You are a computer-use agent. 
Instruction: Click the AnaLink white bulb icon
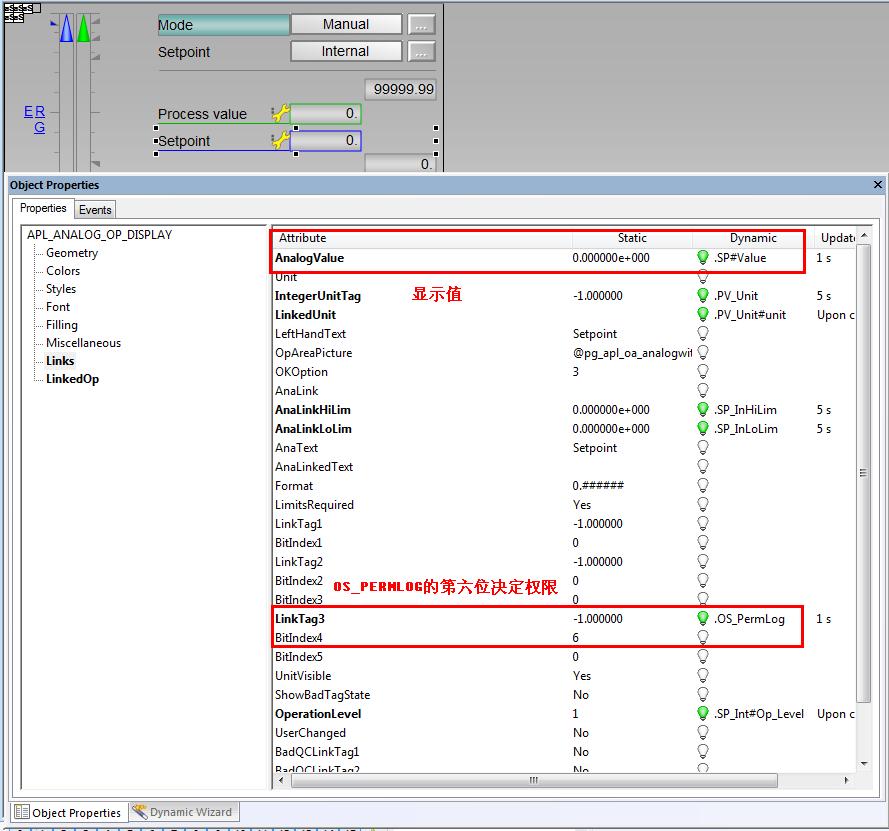pyautogui.click(x=702, y=391)
